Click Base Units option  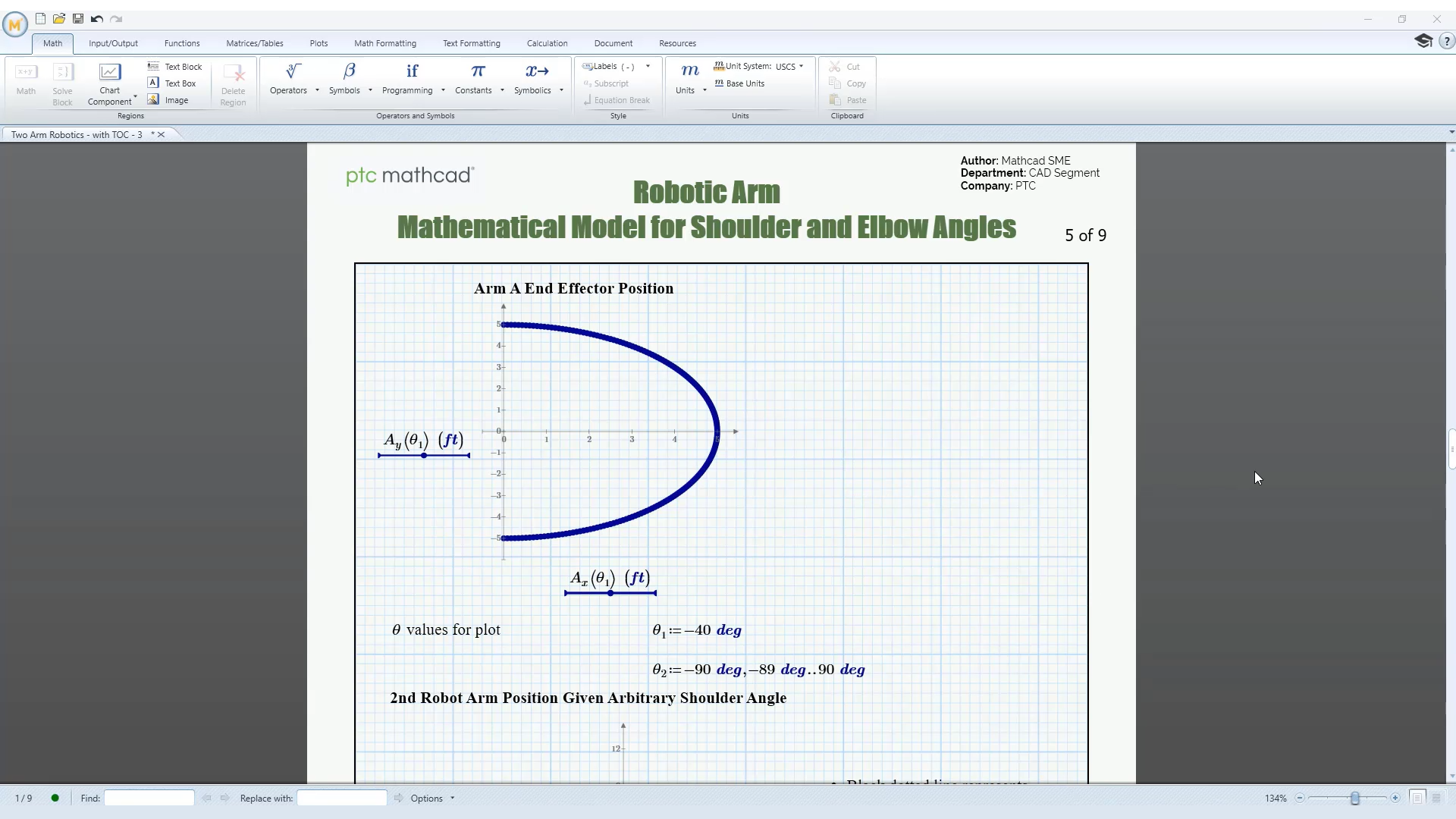click(739, 83)
